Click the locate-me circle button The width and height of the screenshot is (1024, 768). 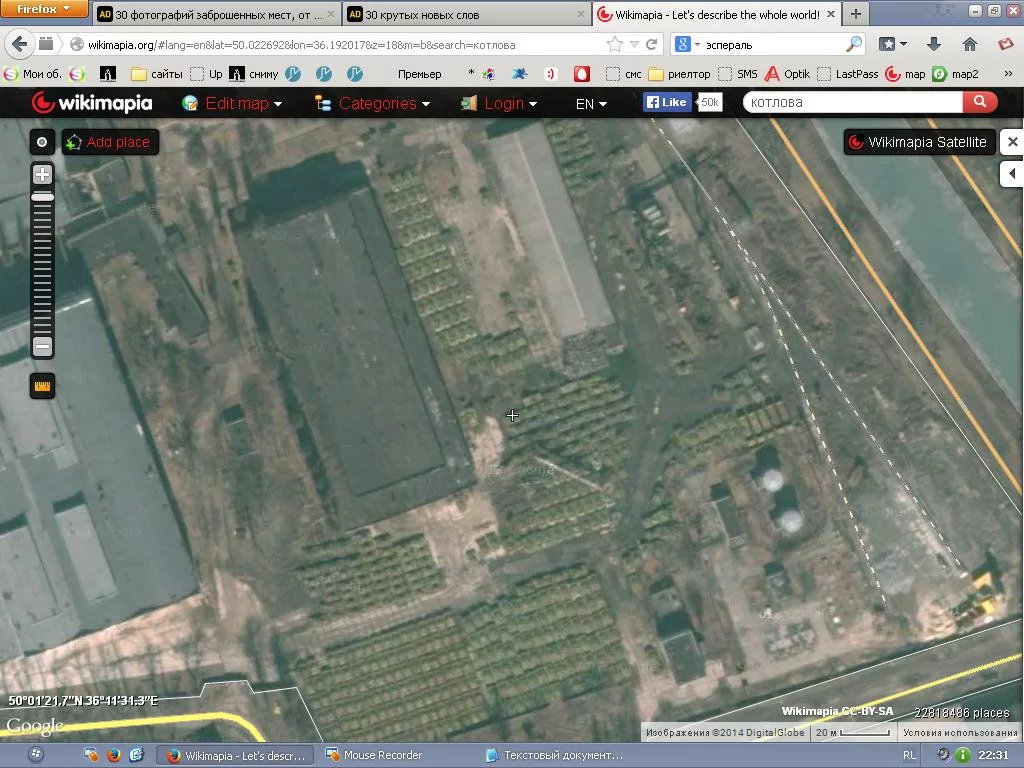point(42,142)
